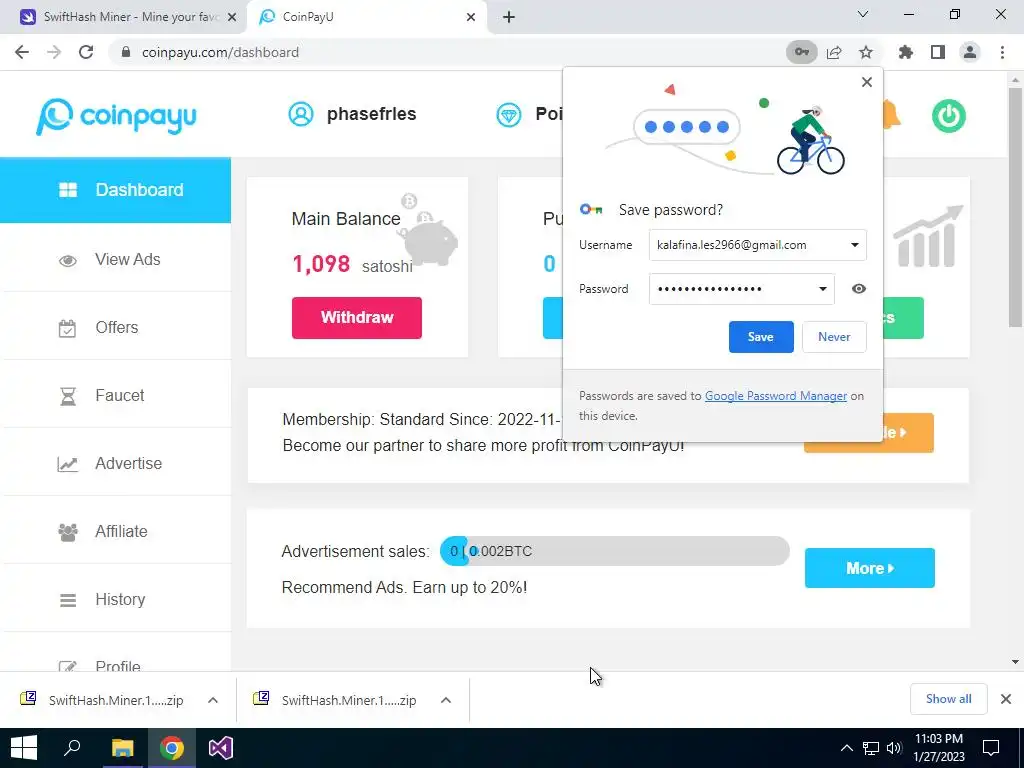The image size is (1024, 768).
Task: Close the Save password popup
Action: pyautogui.click(x=867, y=82)
